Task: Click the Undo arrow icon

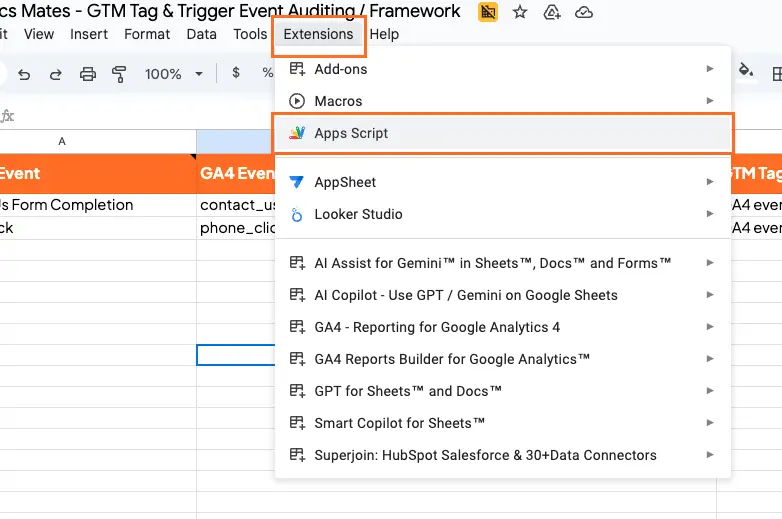Action: (24, 74)
